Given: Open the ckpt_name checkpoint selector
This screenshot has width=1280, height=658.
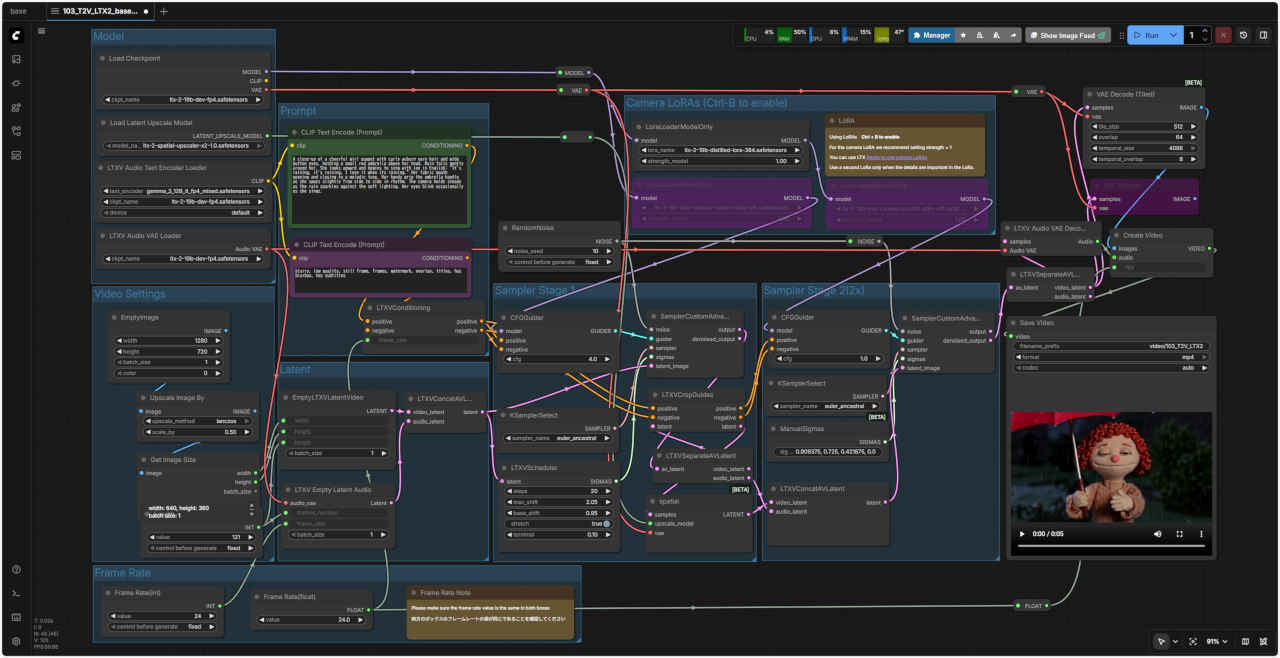Looking at the screenshot, I should point(184,100).
